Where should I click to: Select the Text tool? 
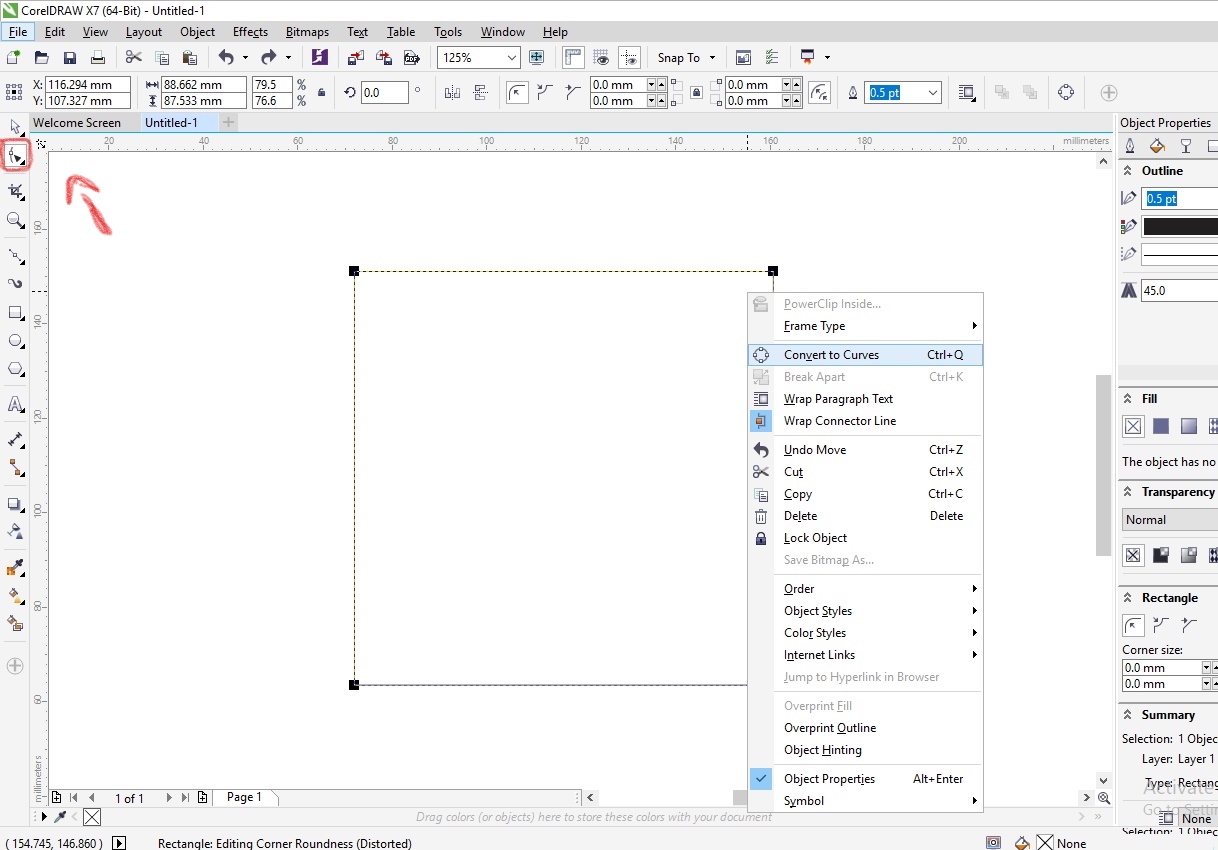point(16,404)
